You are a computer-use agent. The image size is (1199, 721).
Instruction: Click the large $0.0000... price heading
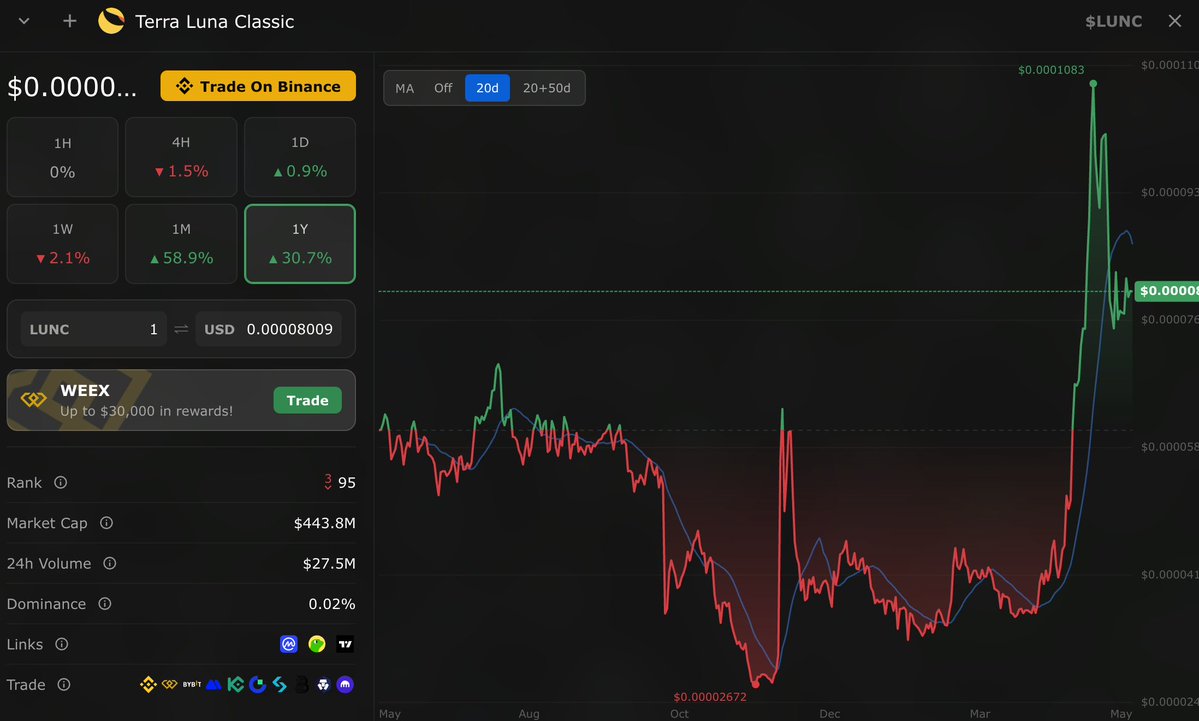pyautogui.click(x=72, y=87)
